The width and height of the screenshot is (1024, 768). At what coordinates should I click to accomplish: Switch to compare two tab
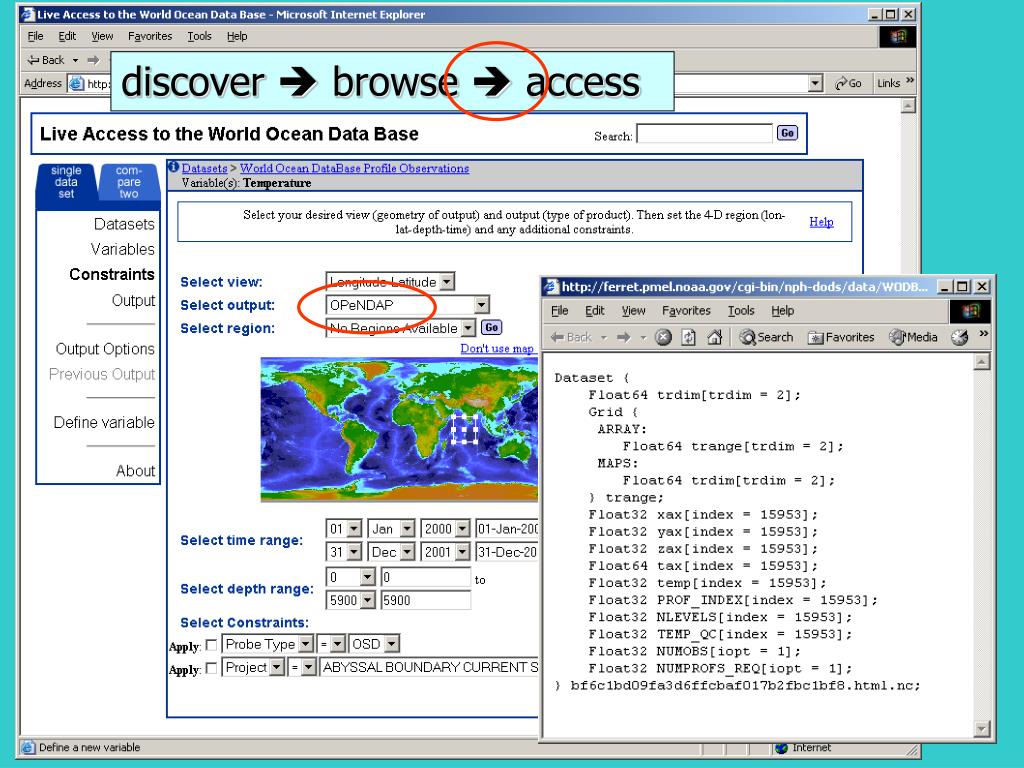click(x=129, y=182)
